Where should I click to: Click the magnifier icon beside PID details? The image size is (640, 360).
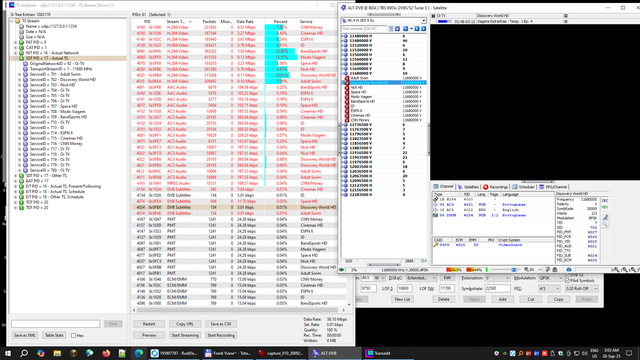coord(605,224)
